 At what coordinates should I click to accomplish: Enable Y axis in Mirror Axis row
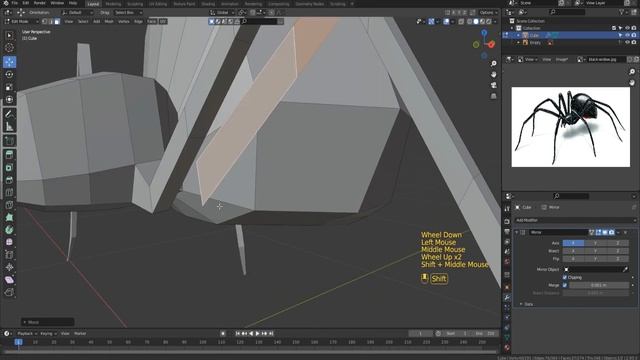click(x=596, y=243)
